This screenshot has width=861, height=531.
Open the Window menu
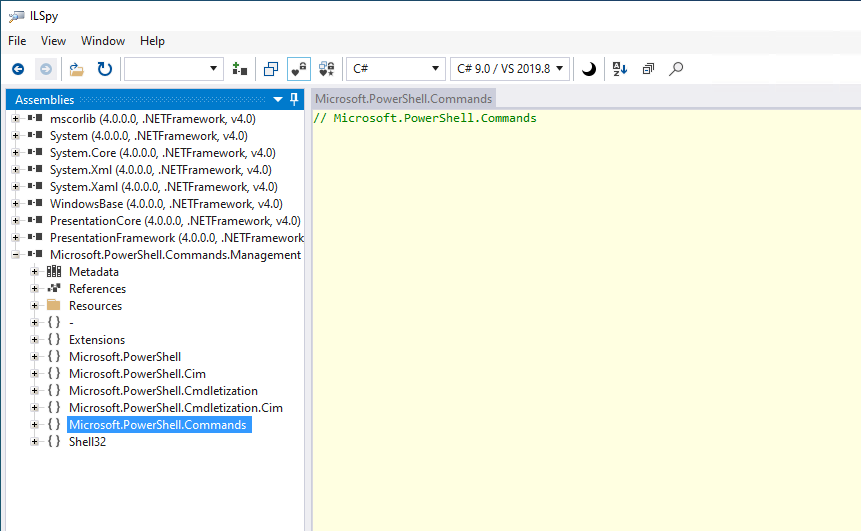pyautogui.click(x=103, y=41)
